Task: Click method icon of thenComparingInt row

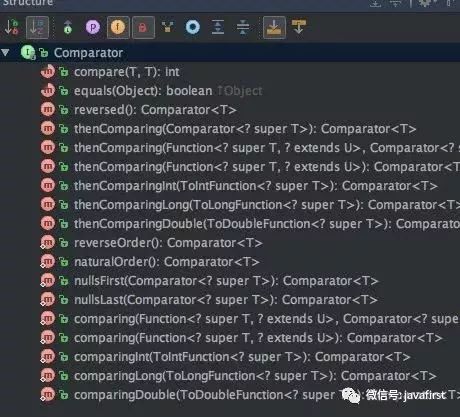Action: tap(47, 185)
